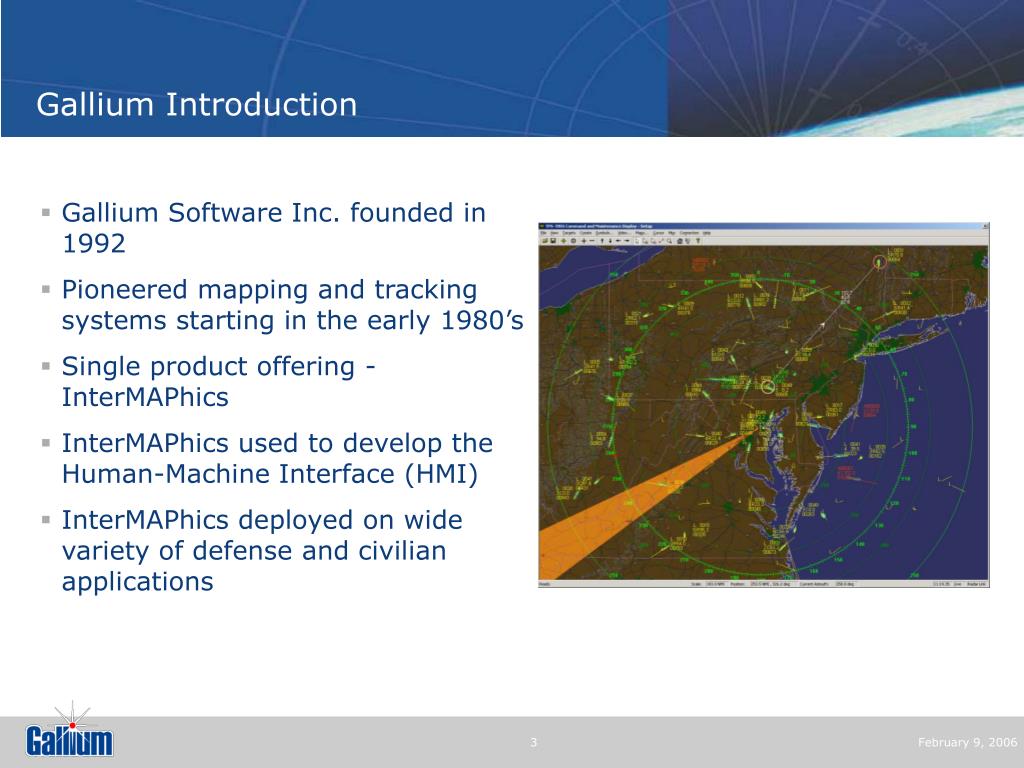
Task: Click the open-folder toolbar icon
Action: pyautogui.click(x=544, y=241)
